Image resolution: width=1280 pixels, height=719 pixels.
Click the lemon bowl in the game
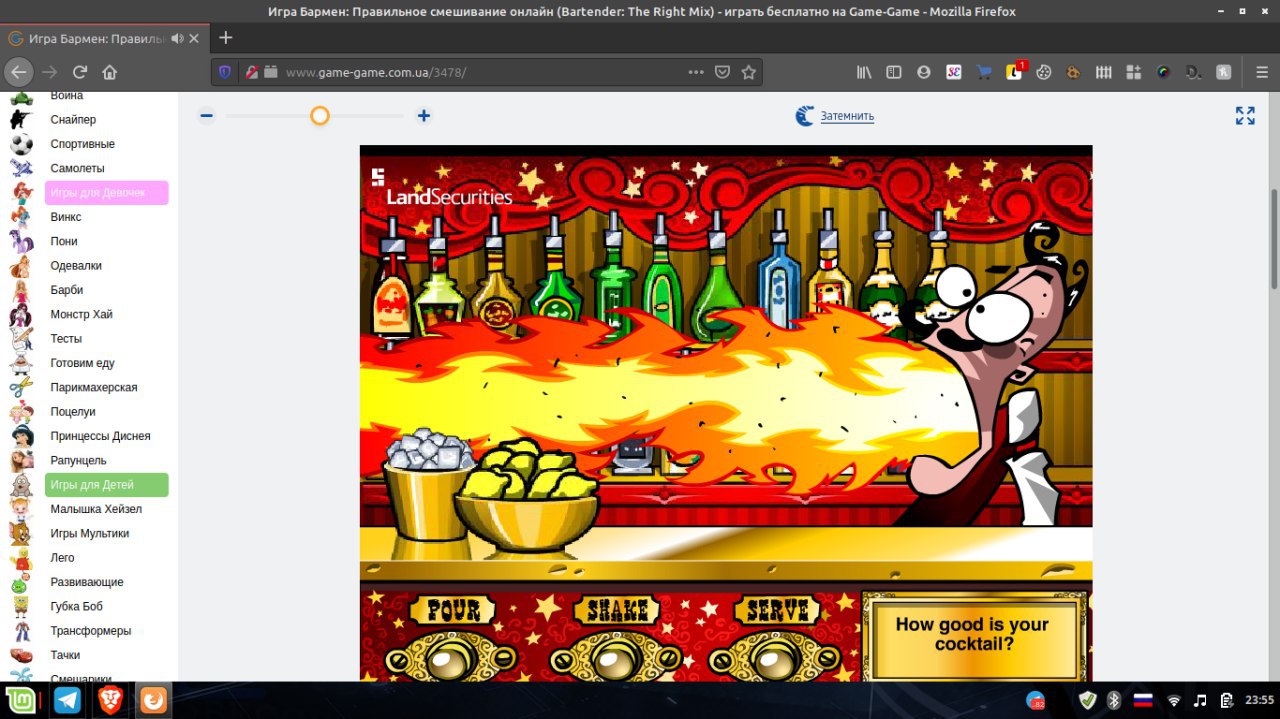[526, 497]
